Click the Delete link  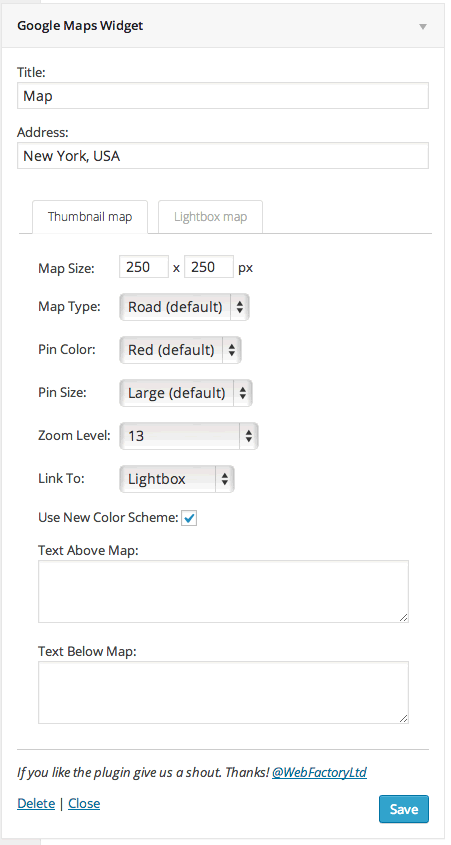(36, 804)
